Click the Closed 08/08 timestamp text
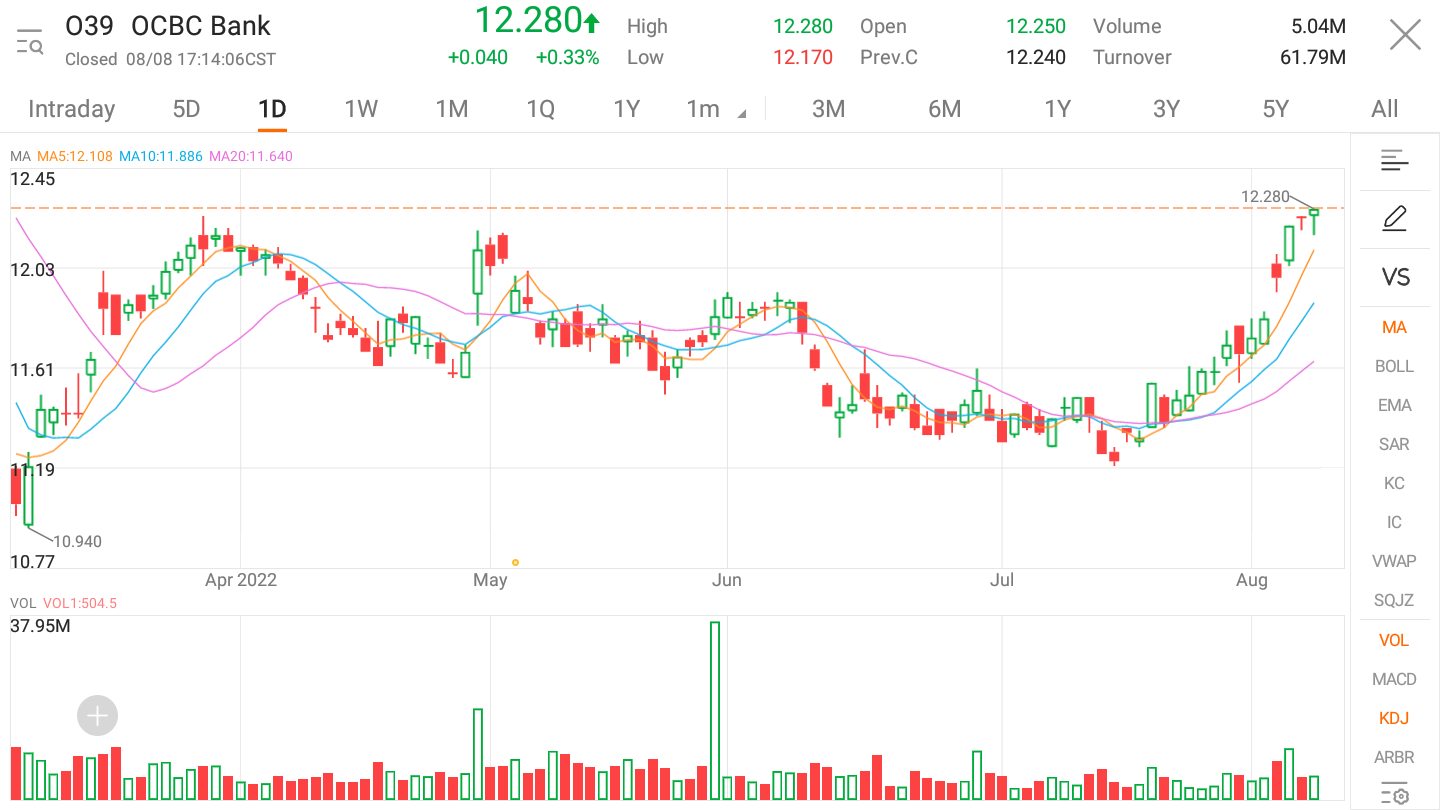The image size is (1440, 810). [170, 59]
